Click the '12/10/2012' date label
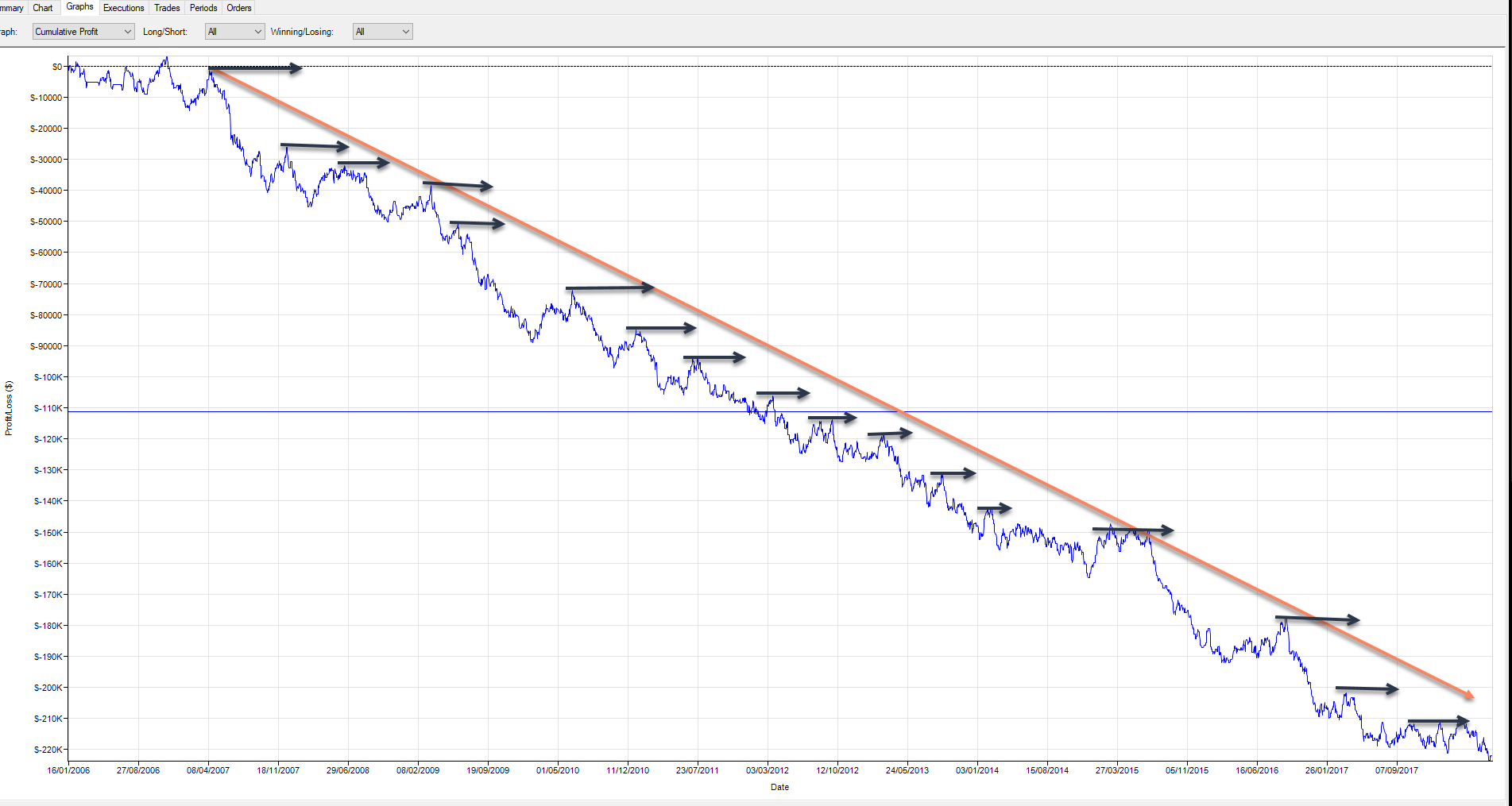 pyautogui.click(x=837, y=770)
